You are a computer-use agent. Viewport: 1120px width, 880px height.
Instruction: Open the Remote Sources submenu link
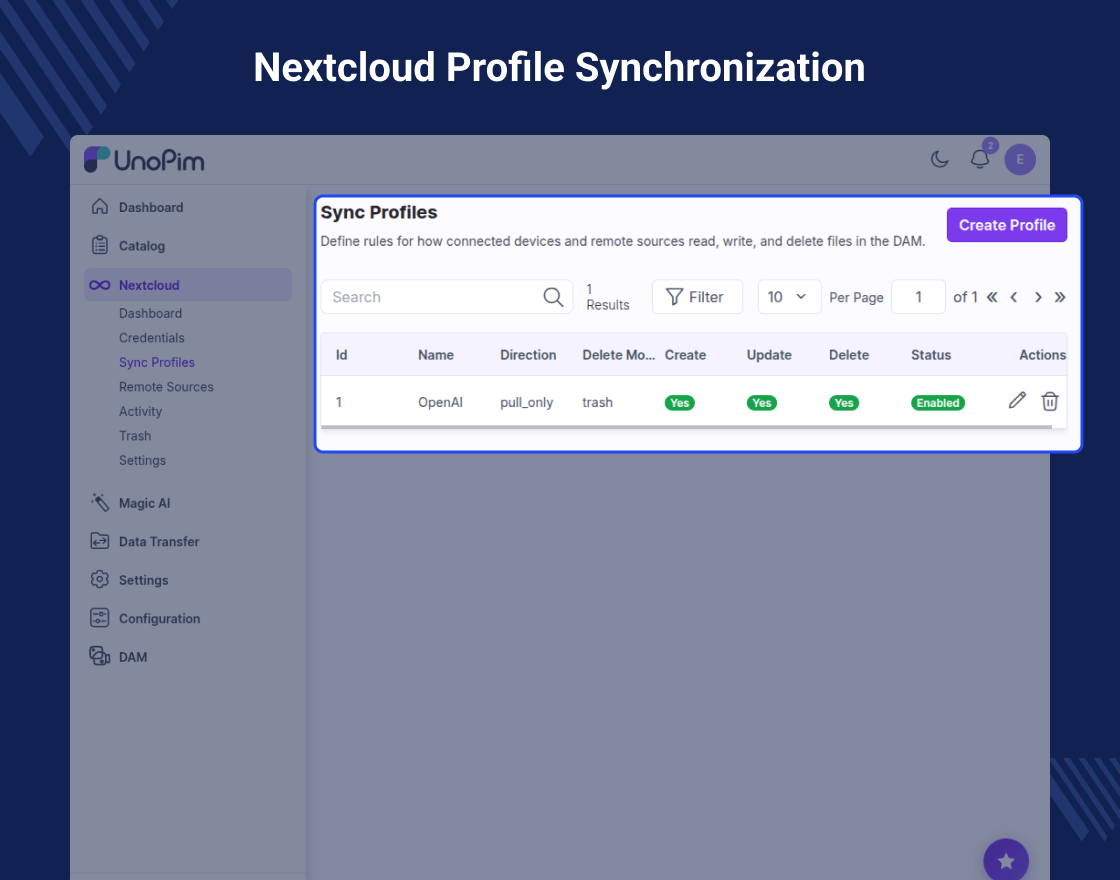tap(166, 387)
